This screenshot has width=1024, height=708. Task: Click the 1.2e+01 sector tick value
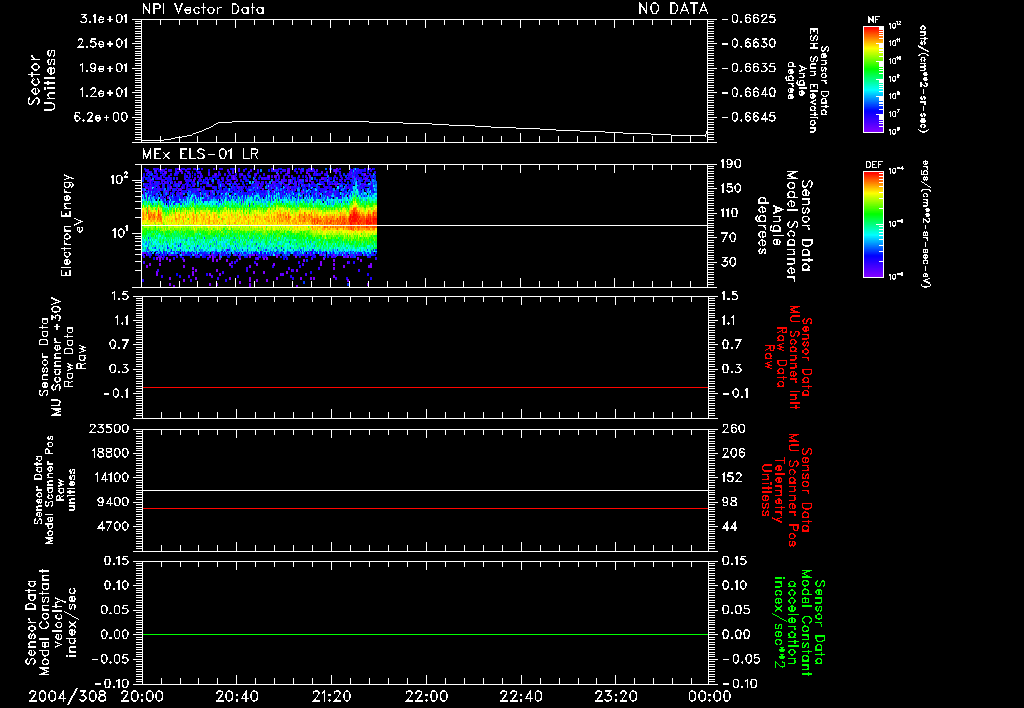click(x=104, y=92)
